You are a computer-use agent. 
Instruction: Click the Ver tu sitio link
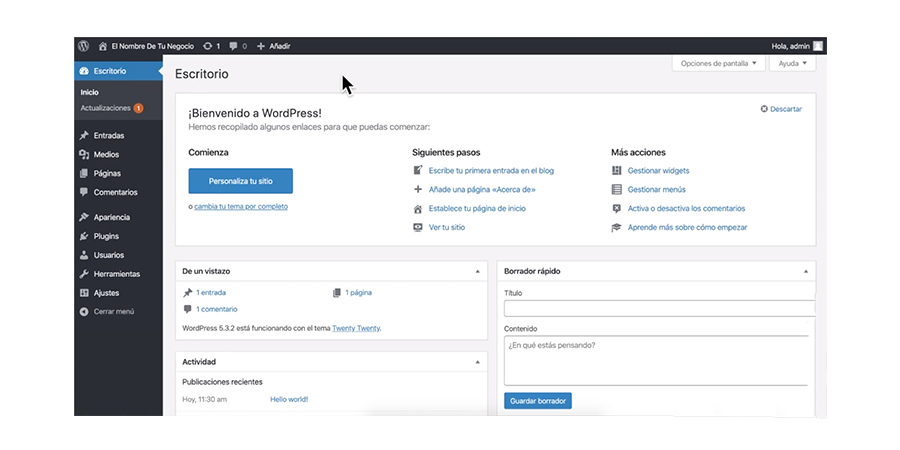pyautogui.click(x=447, y=227)
